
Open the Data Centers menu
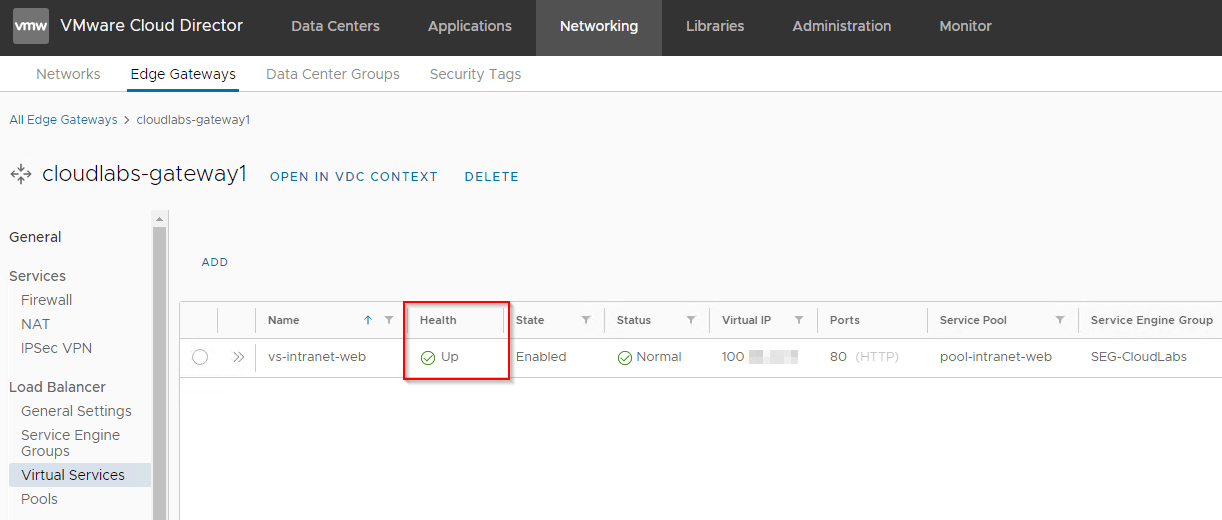pos(335,26)
